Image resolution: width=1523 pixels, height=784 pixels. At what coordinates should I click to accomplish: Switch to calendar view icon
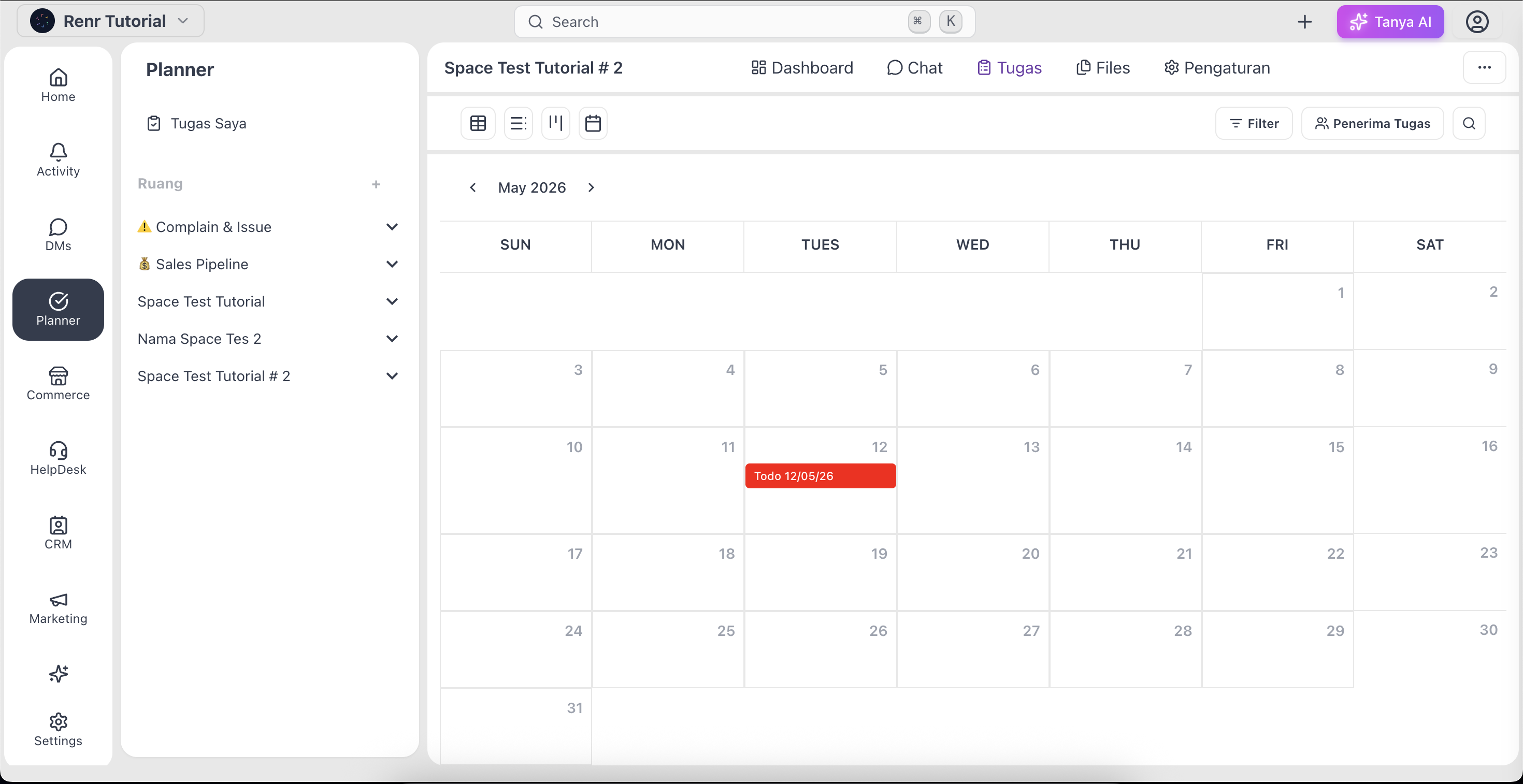tap(593, 123)
